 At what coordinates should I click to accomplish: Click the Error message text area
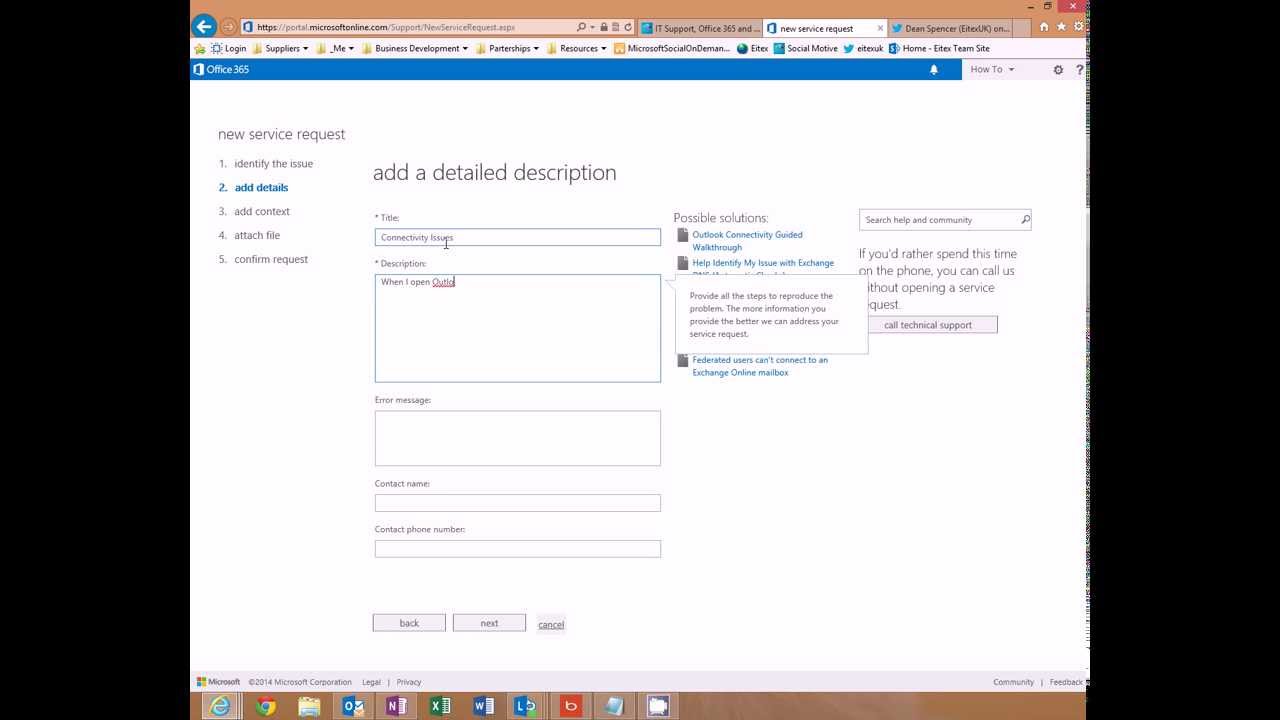tap(518, 438)
